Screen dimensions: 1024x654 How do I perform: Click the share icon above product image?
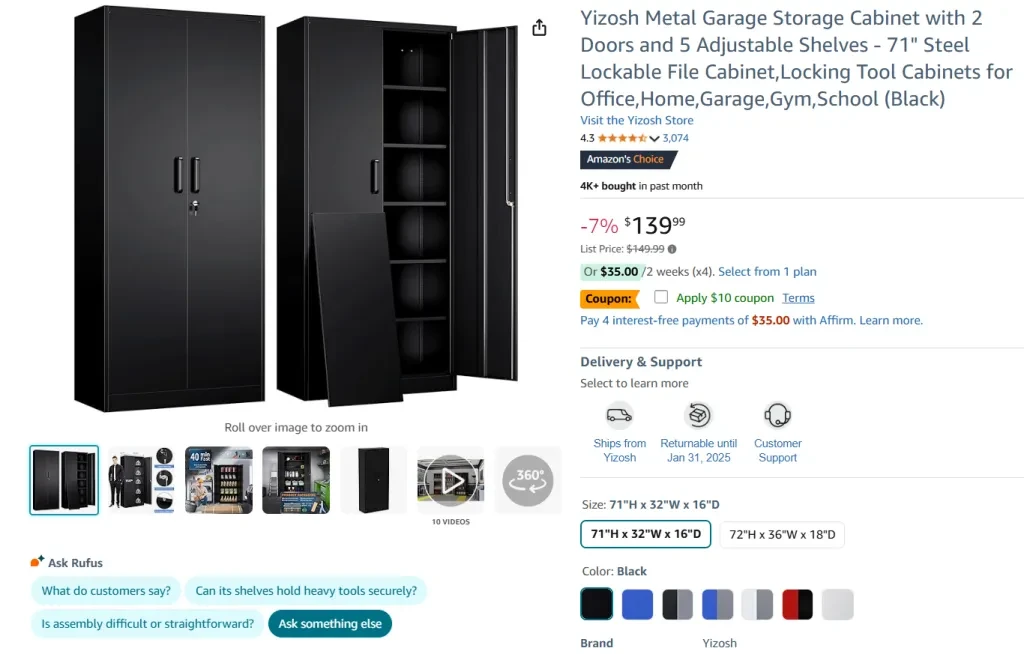[x=539, y=27]
